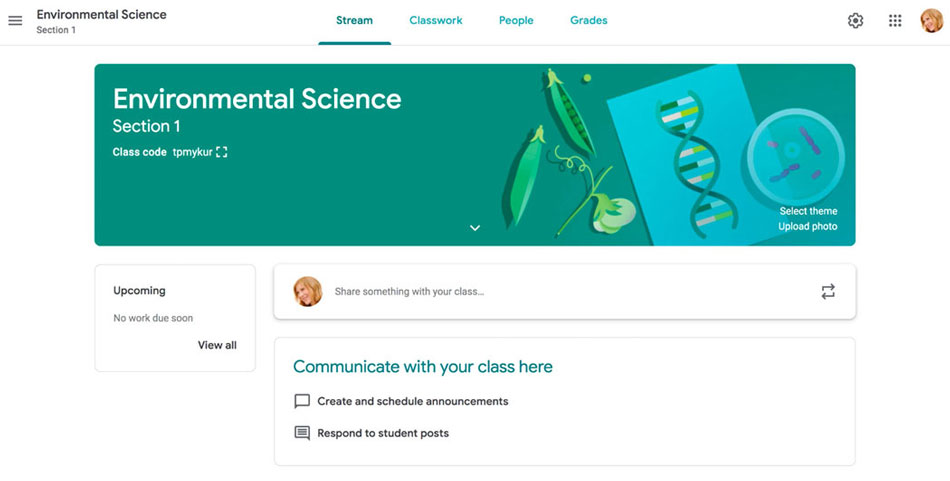Go to the People tab

pyautogui.click(x=516, y=21)
